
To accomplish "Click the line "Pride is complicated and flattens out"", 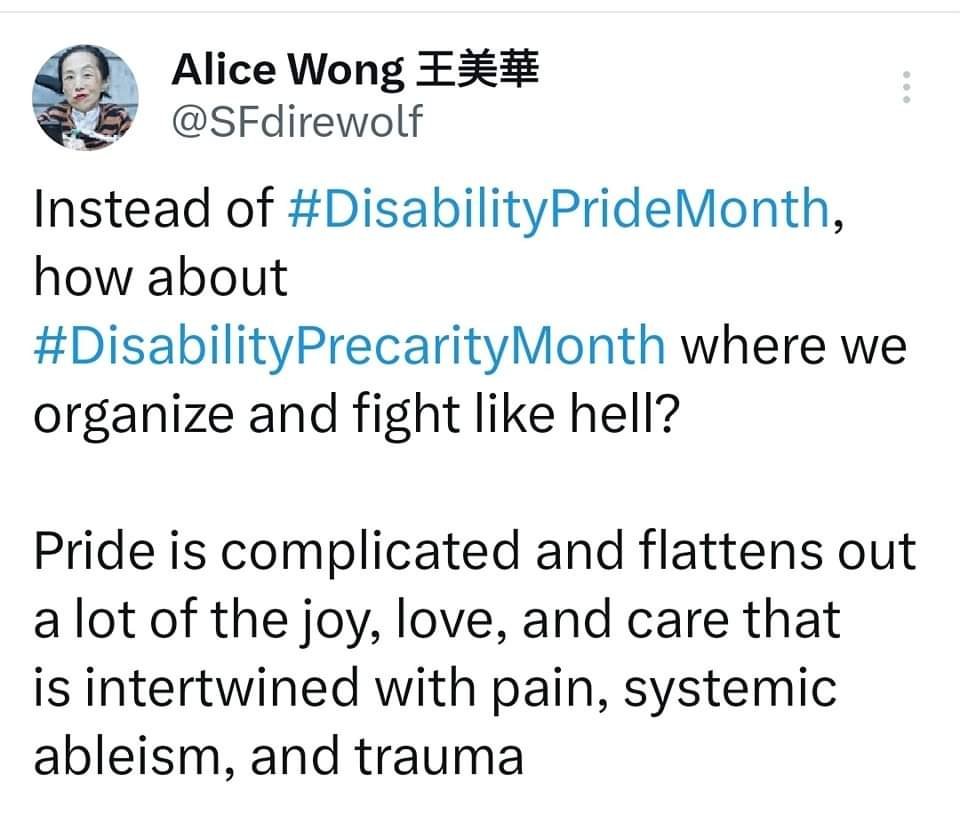I will 474,552.
